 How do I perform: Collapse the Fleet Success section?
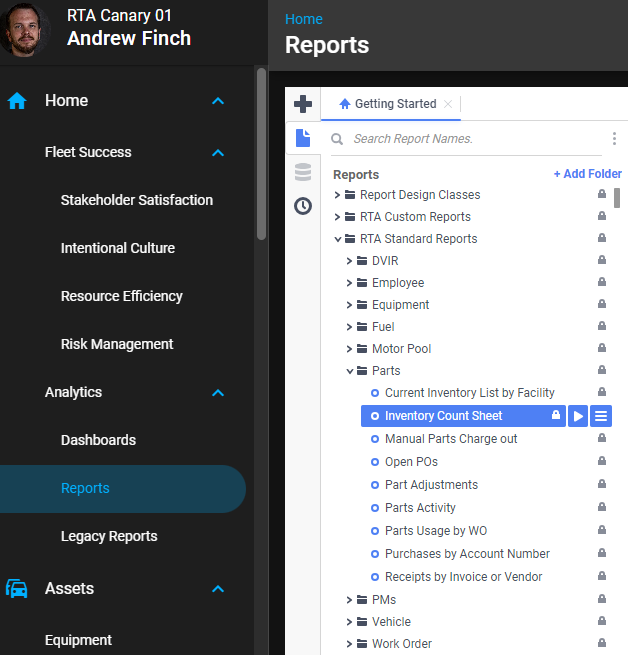tap(218, 153)
